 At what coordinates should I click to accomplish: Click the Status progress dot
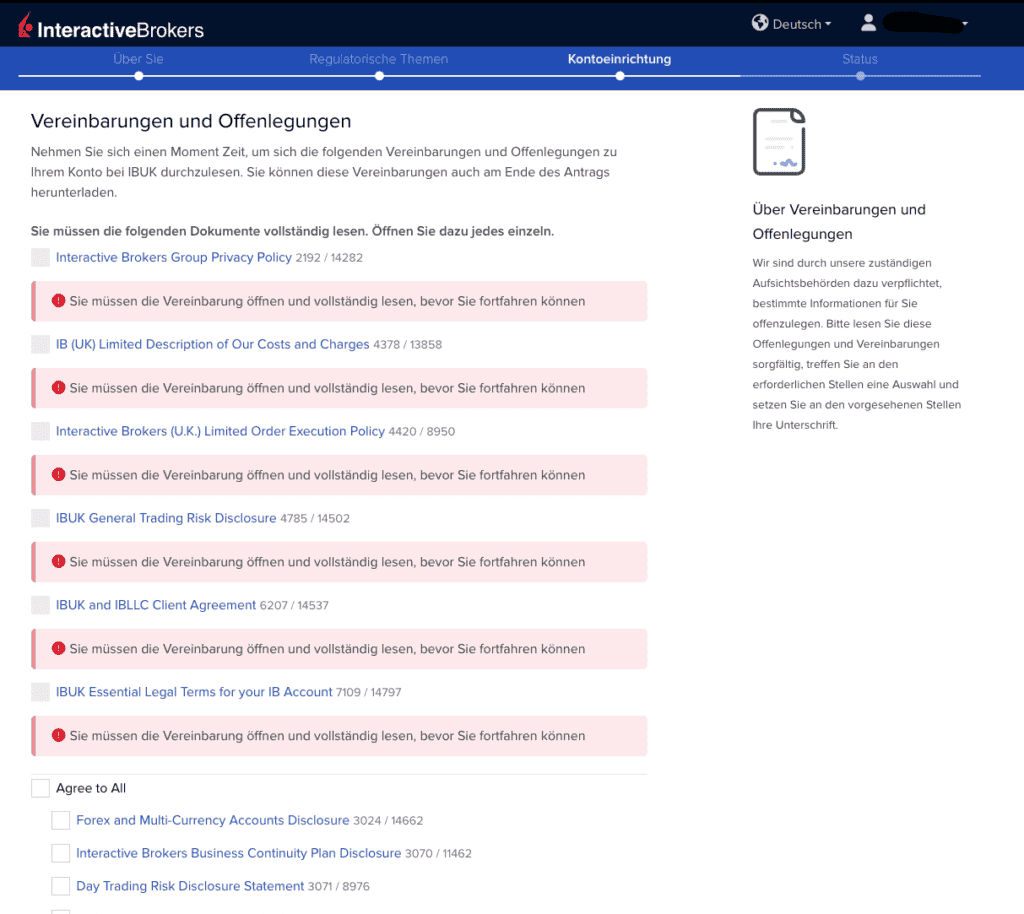[x=860, y=76]
